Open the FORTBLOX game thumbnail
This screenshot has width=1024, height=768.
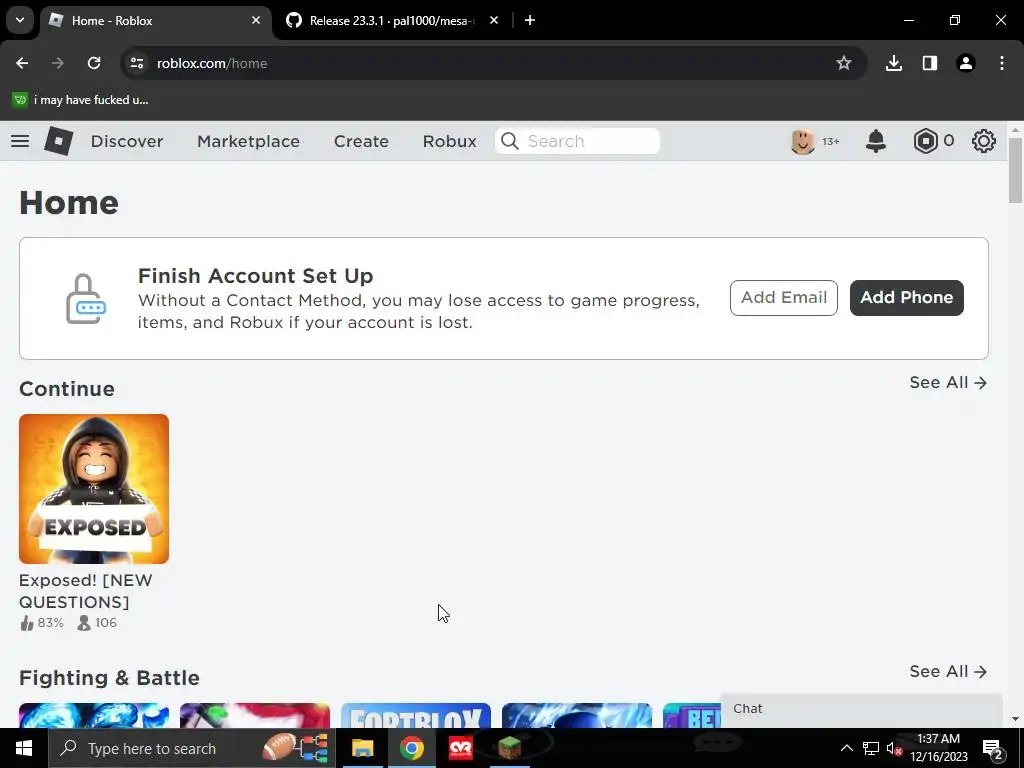[415, 716]
